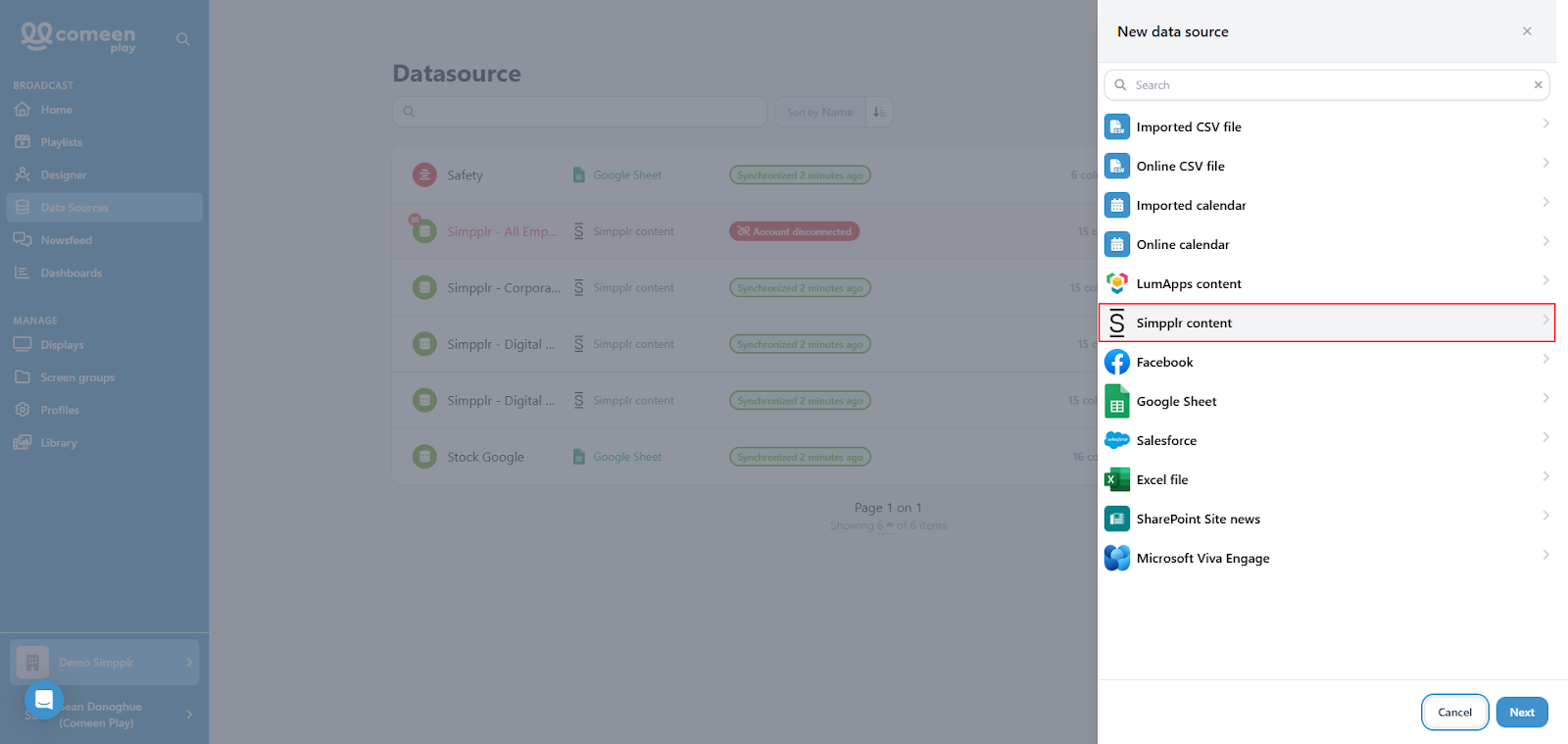Open the Safety datasource row
Image resolution: width=1568 pixels, height=744 pixels.
tap(745, 175)
